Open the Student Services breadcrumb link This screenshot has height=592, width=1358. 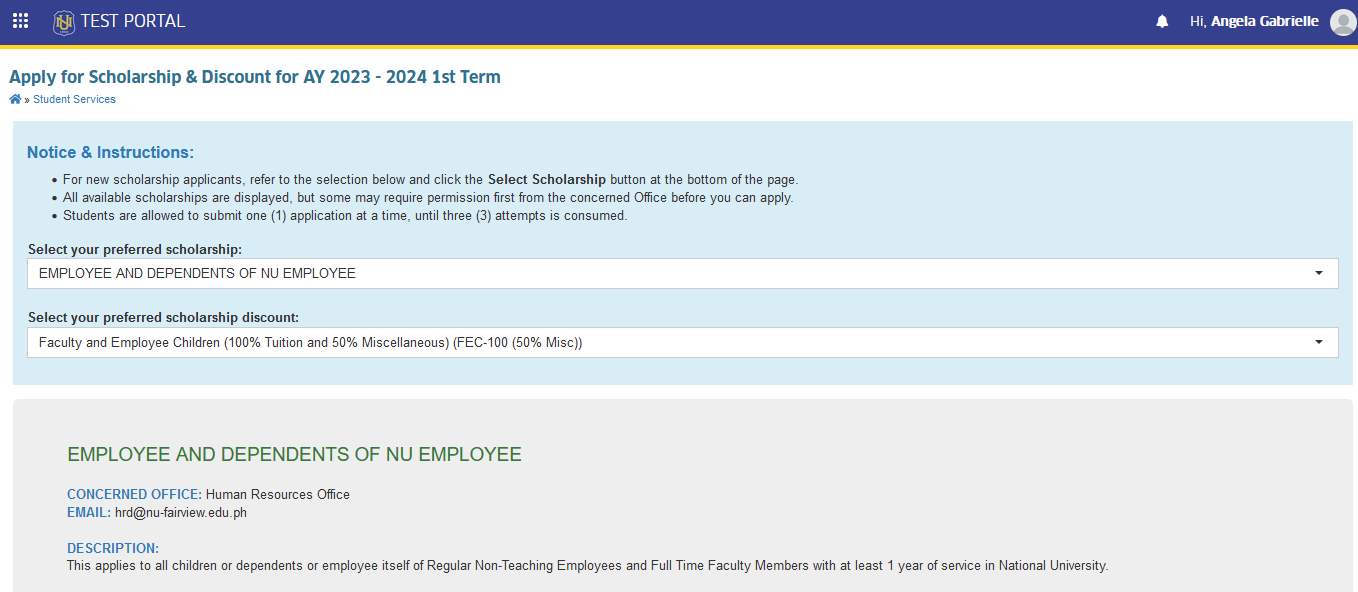tap(74, 99)
